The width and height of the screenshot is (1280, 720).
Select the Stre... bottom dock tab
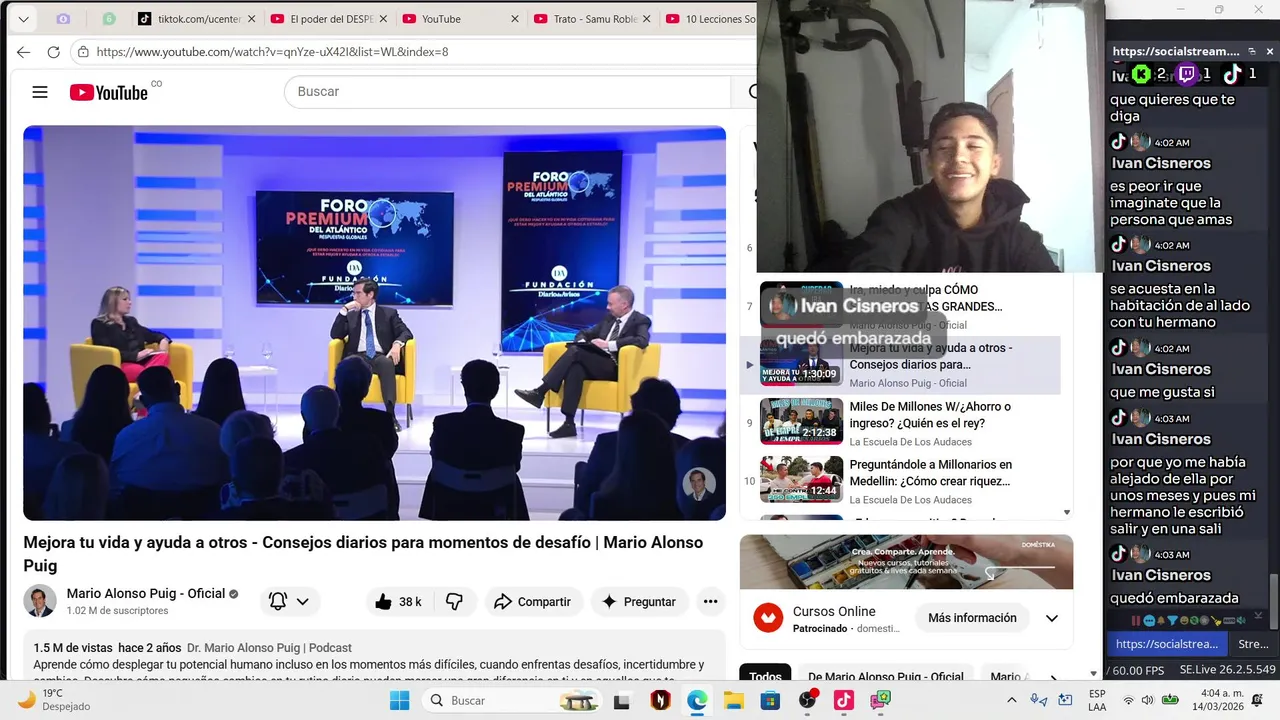point(1253,644)
